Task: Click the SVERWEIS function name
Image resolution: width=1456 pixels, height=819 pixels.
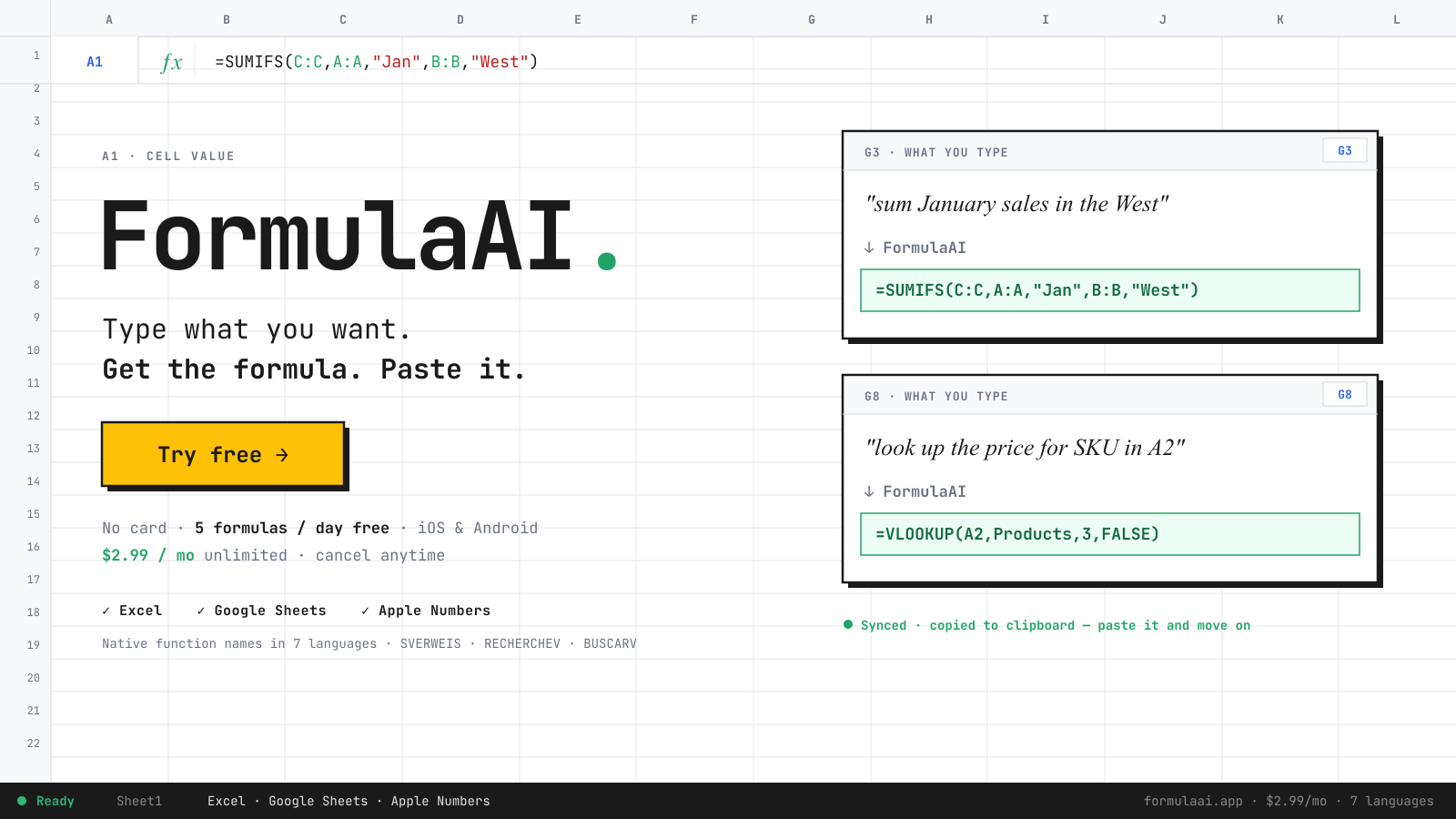Action: tap(430, 643)
